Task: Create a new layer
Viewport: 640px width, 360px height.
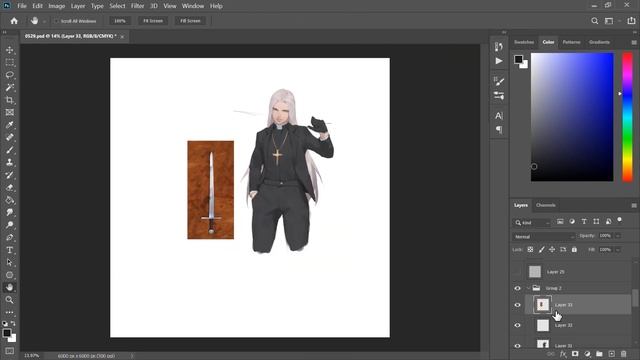Action: point(611,354)
